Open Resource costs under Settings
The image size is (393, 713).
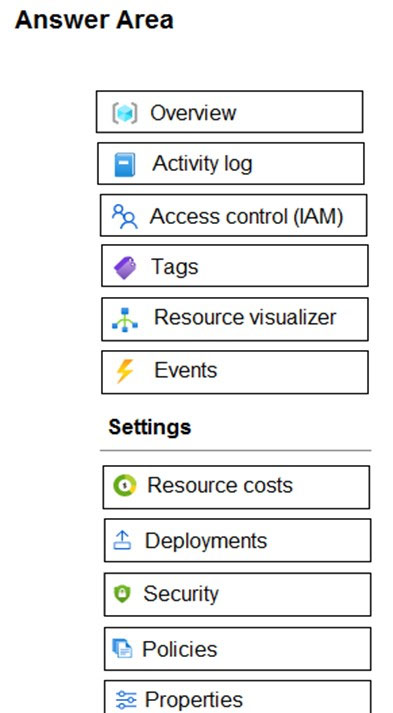[x=236, y=487]
